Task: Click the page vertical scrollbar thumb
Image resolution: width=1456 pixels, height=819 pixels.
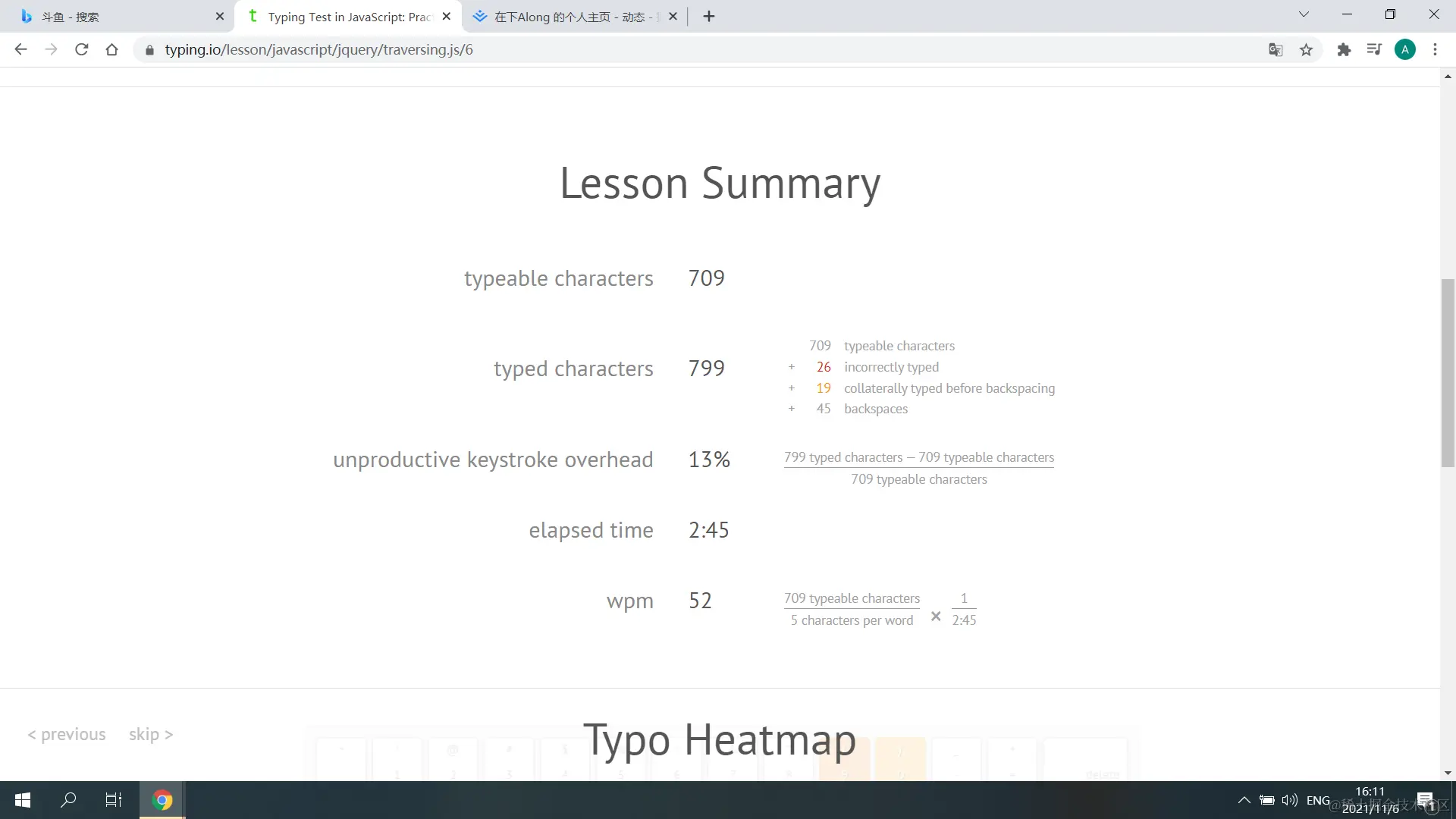Action: pos(1448,372)
